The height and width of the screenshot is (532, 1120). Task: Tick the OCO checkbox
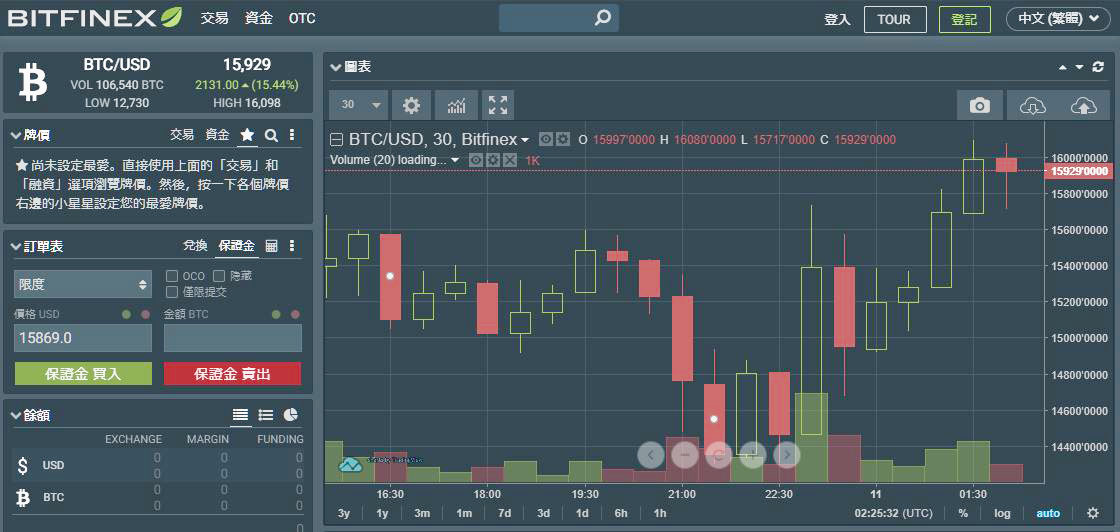[171, 276]
